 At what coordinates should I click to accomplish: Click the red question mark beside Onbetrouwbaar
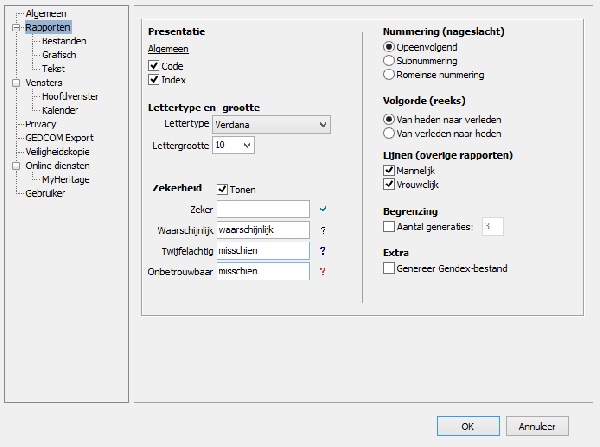(322, 272)
